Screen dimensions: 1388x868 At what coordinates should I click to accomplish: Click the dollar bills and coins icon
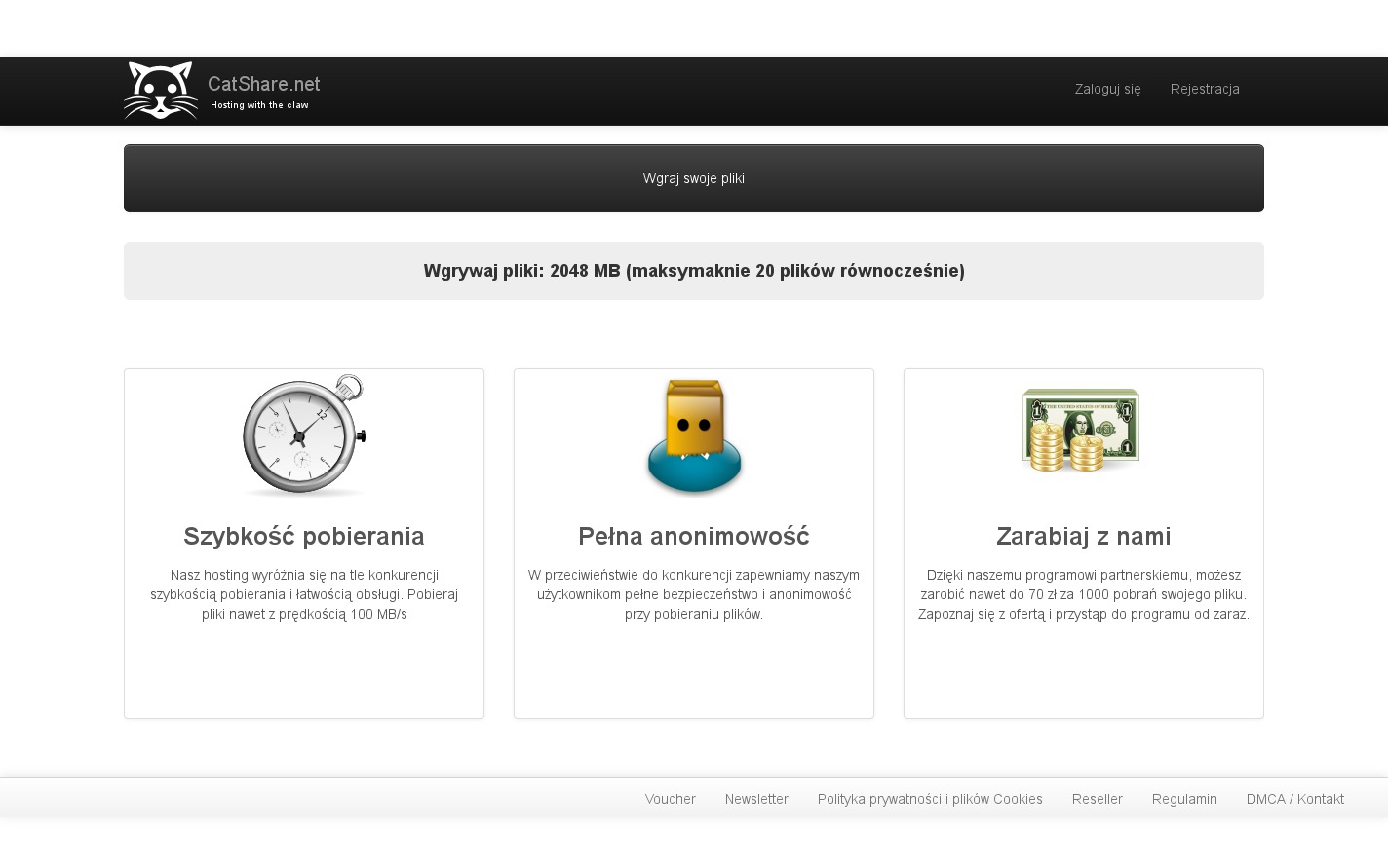[1082, 430]
